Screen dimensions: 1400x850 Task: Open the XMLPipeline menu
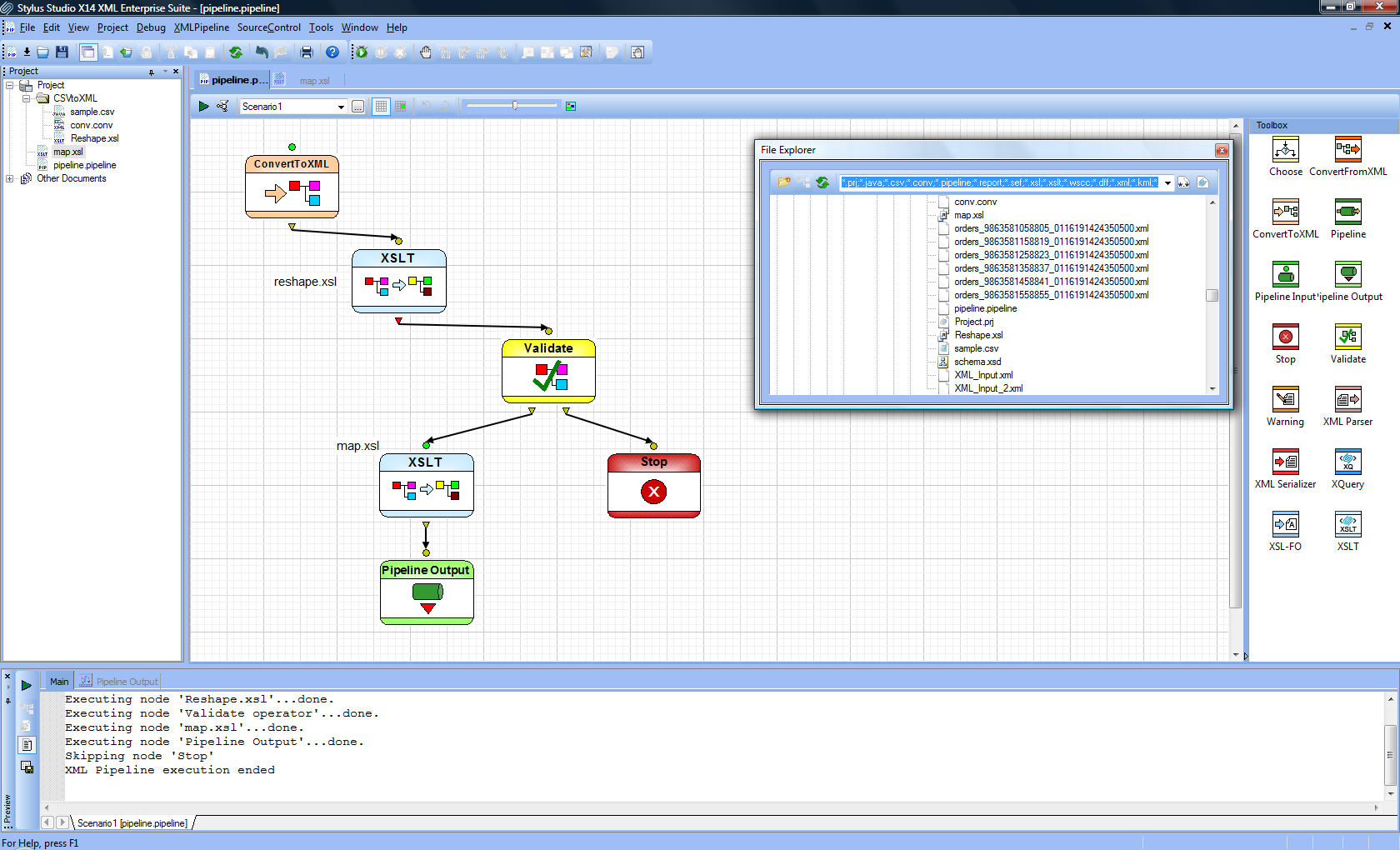click(x=201, y=27)
